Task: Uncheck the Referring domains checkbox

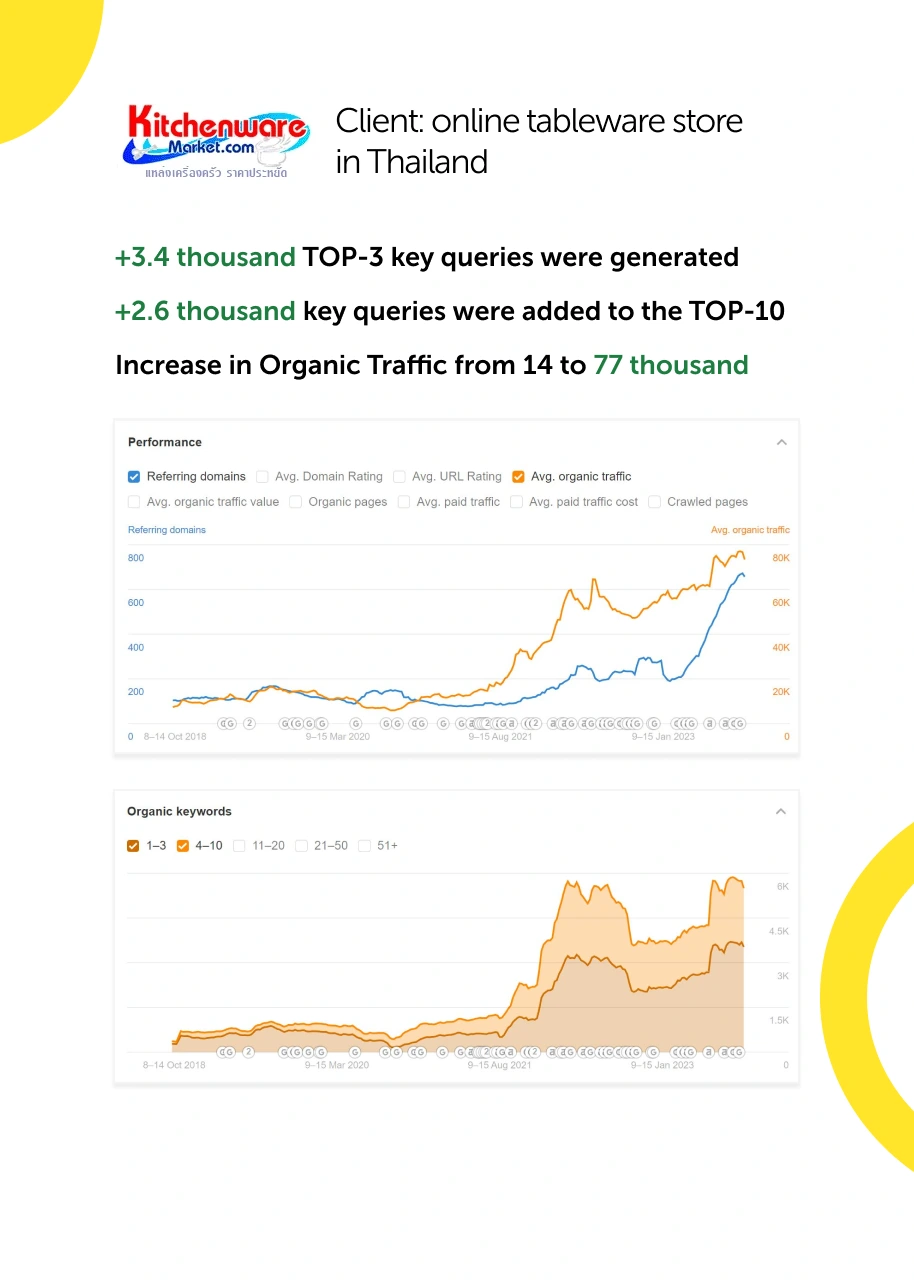Action: [x=134, y=477]
